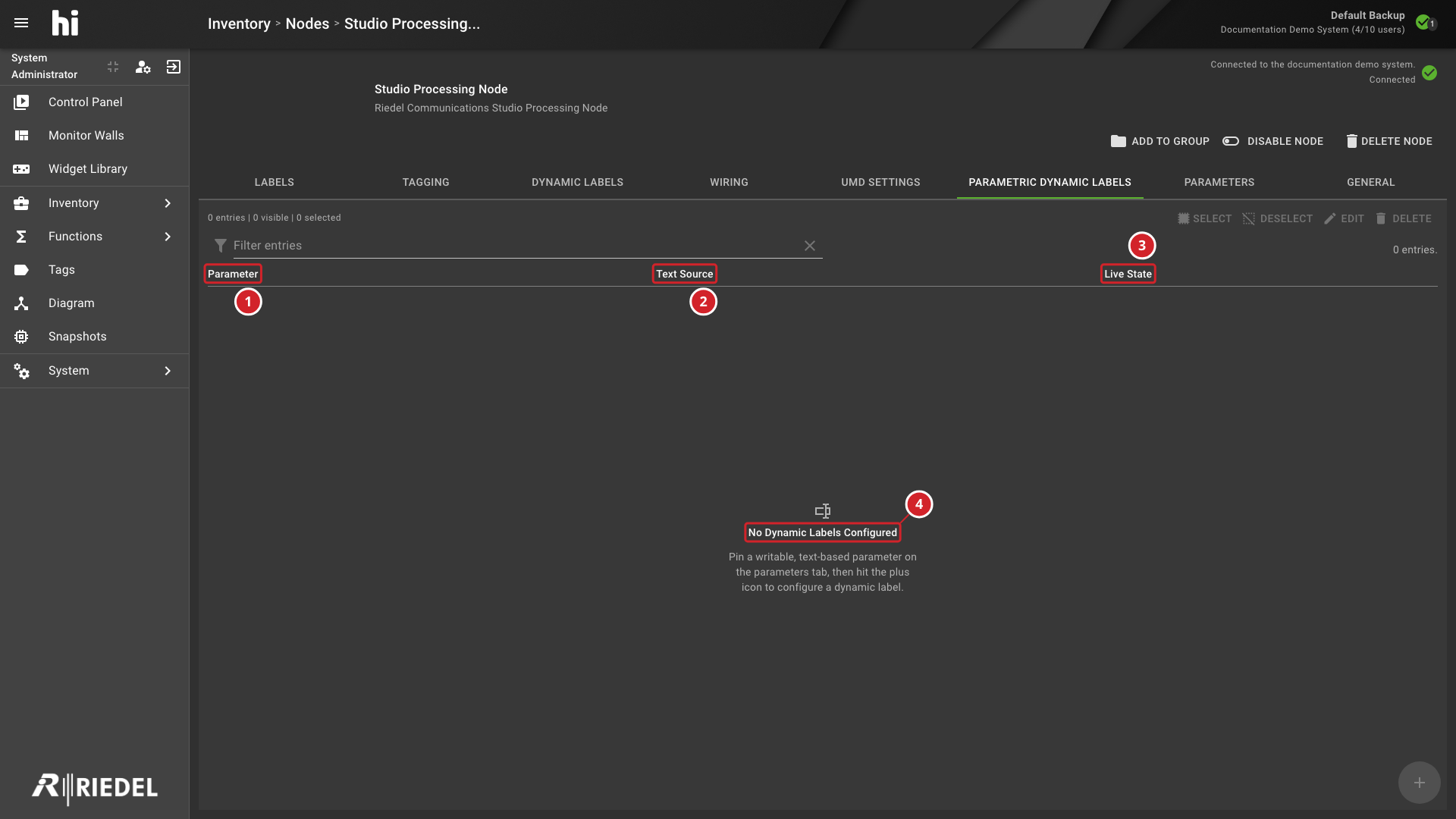This screenshot has width=1456, height=819.
Task: Click Delete Node button
Action: pos(1389,141)
